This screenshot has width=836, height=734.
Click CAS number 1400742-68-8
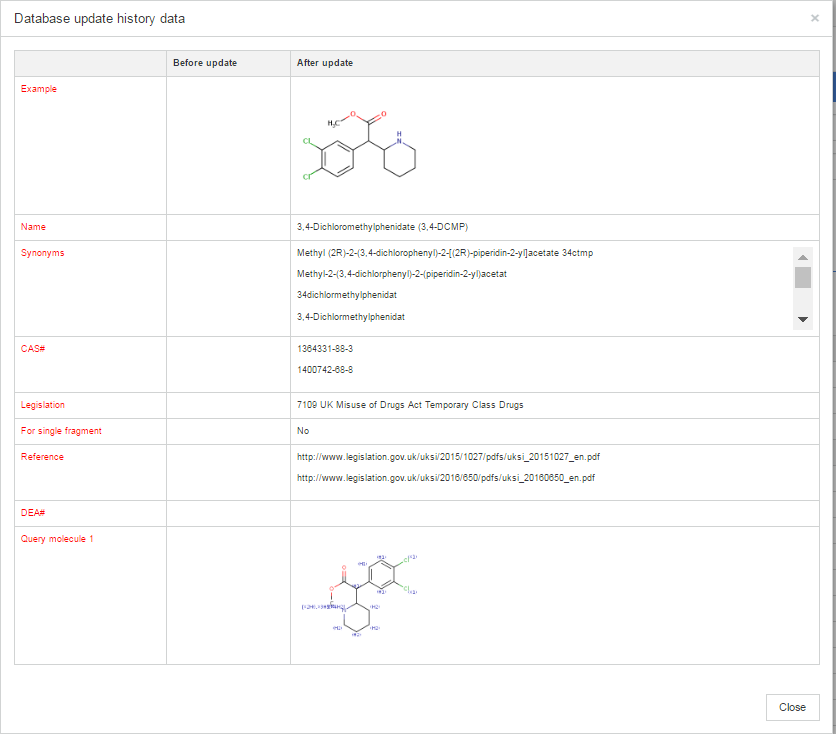(325, 370)
